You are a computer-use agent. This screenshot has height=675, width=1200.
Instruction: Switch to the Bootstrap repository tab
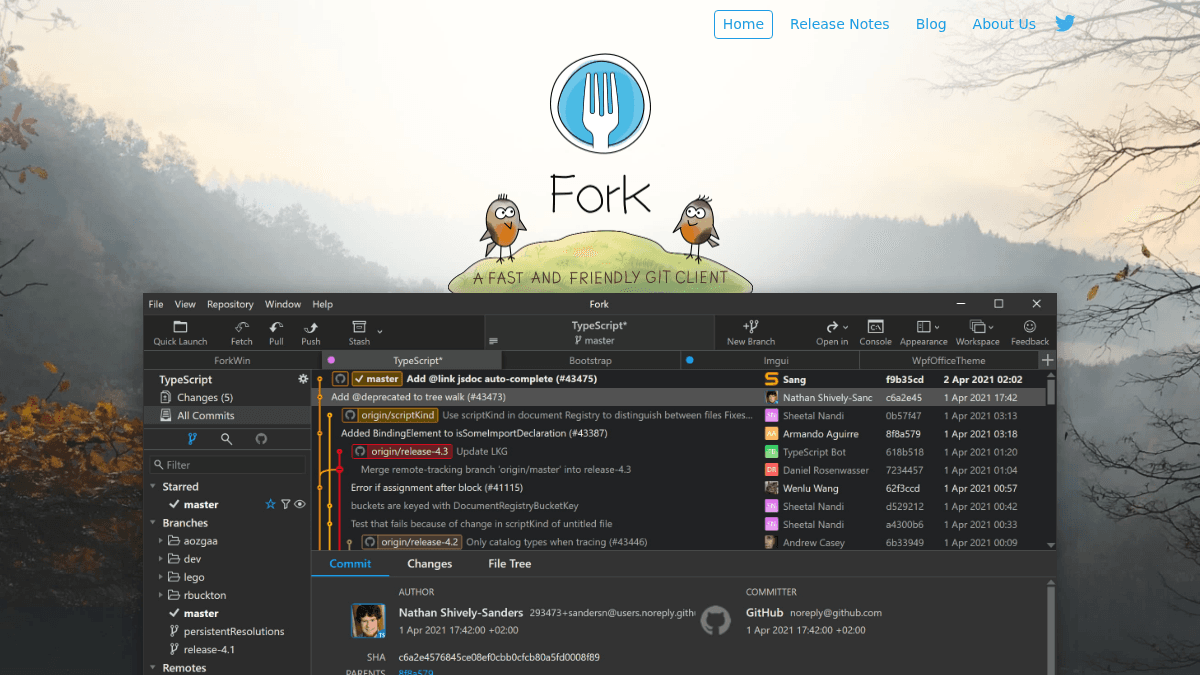click(590, 360)
